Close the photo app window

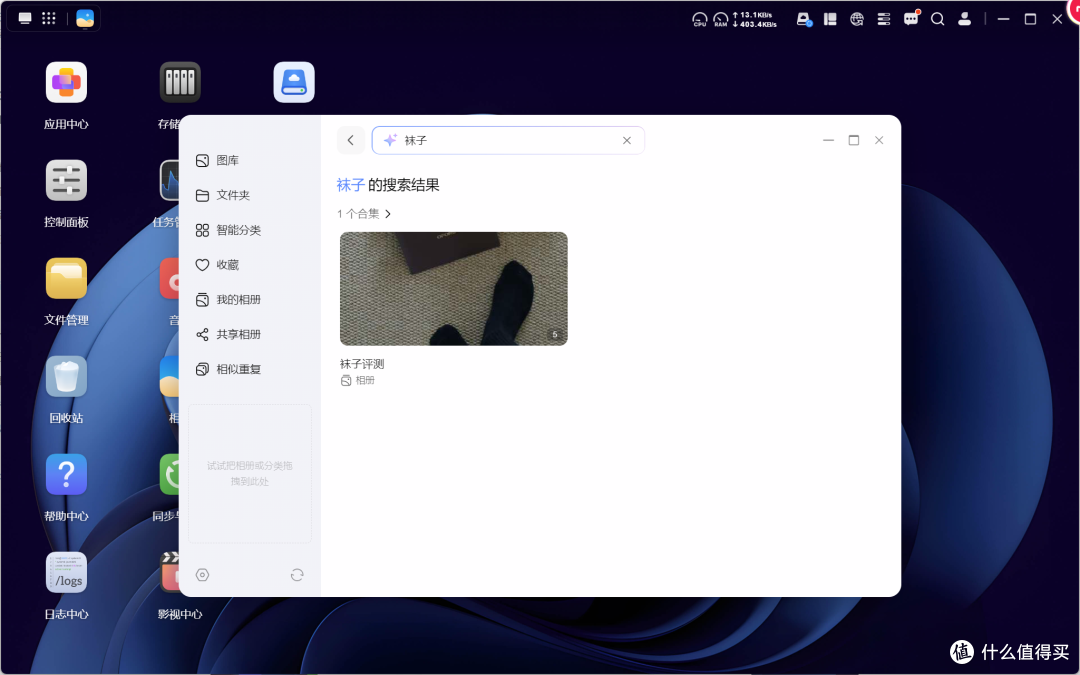pyautogui.click(x=879, y=141)
